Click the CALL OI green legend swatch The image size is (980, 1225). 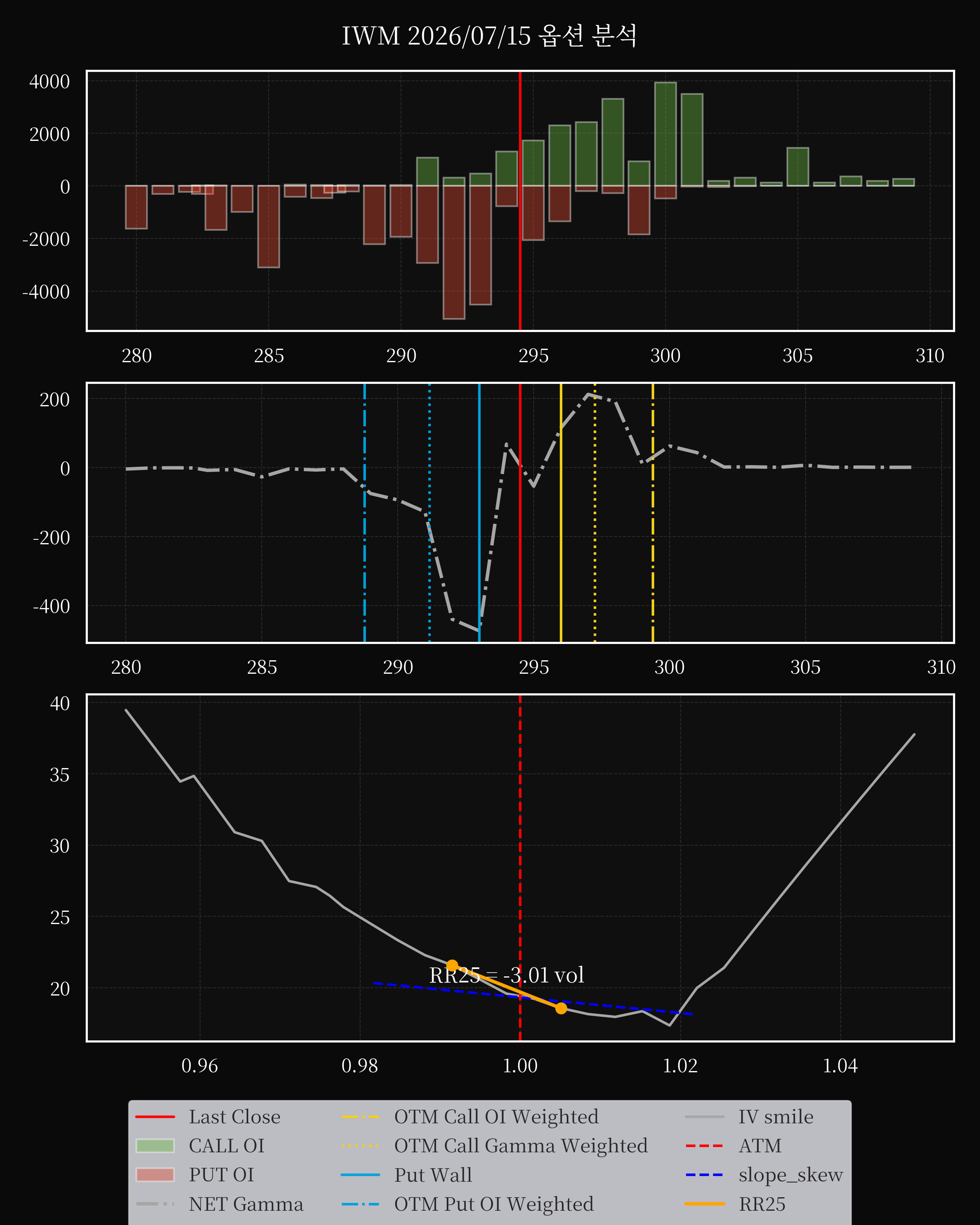pyautogui.click(x=155, y=1145)
